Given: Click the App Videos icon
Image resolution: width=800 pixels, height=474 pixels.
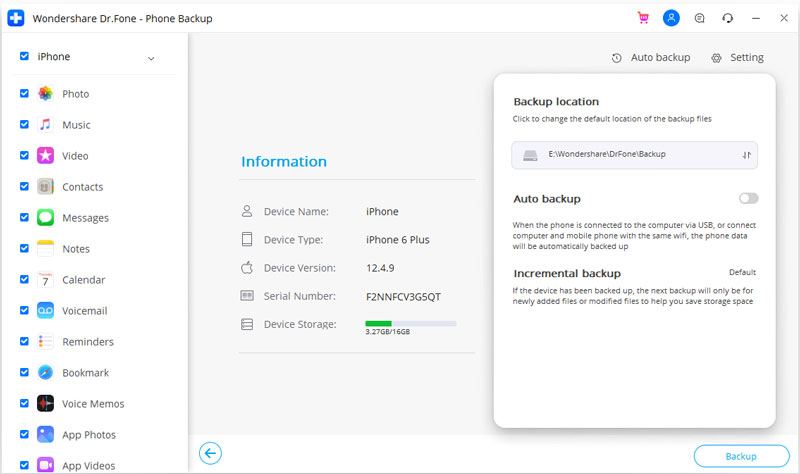Looking at the screenshot, I should (45, 465).
